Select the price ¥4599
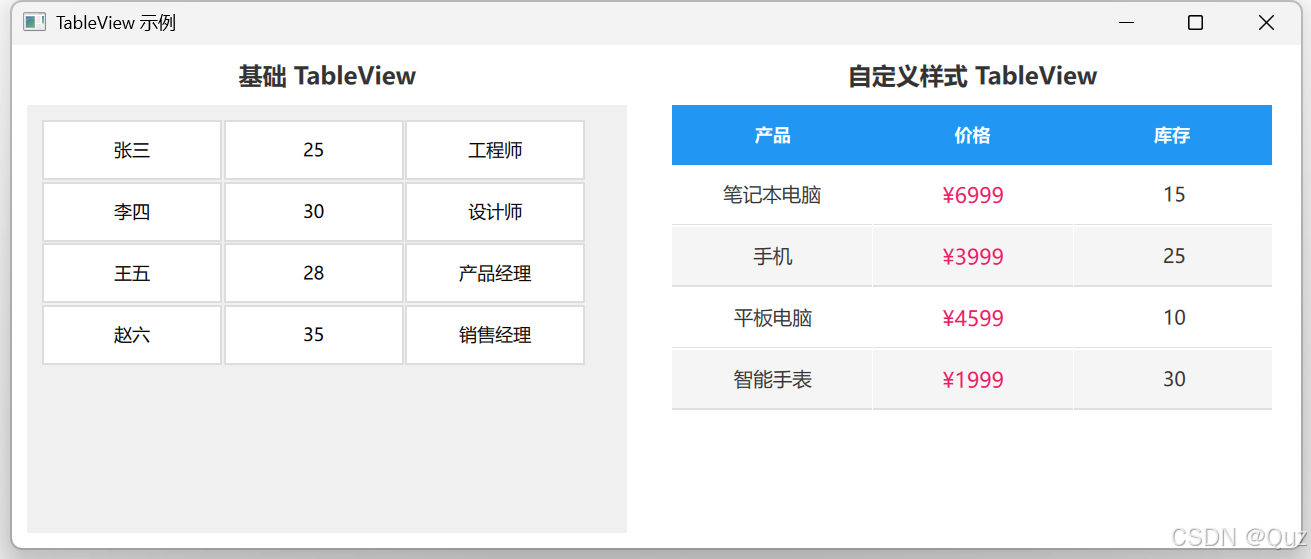The image size is (1311, 559). click(x=973, y=318)
